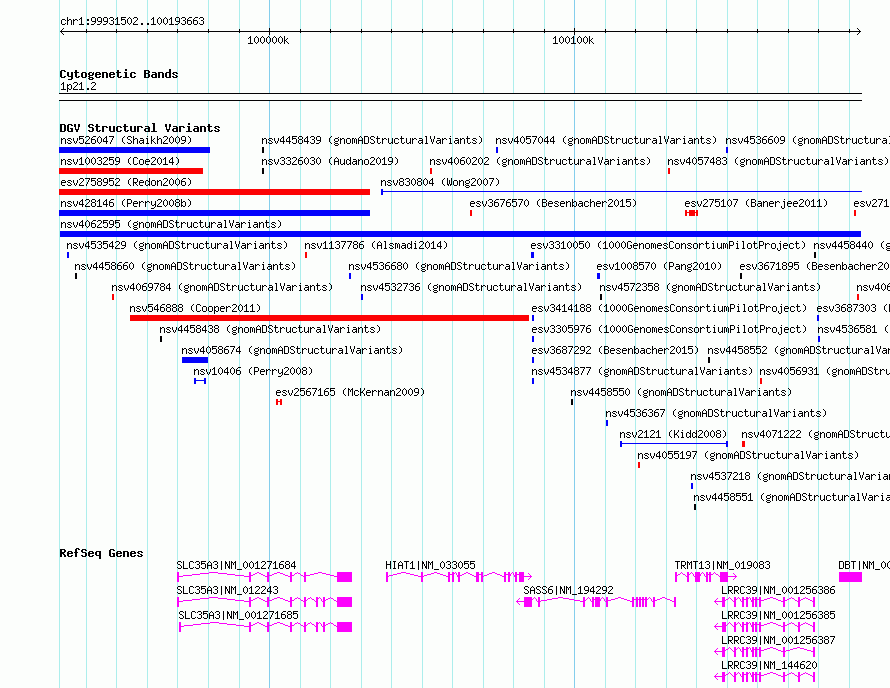Open the nsv4534877 variant label
Screen dimensions: 890x688
pos(642,371)
